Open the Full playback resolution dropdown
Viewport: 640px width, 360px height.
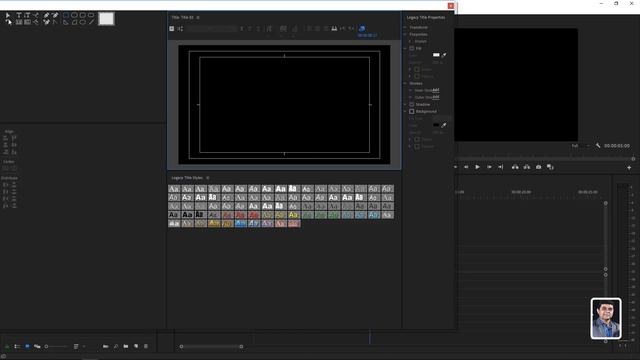(580, 146)
